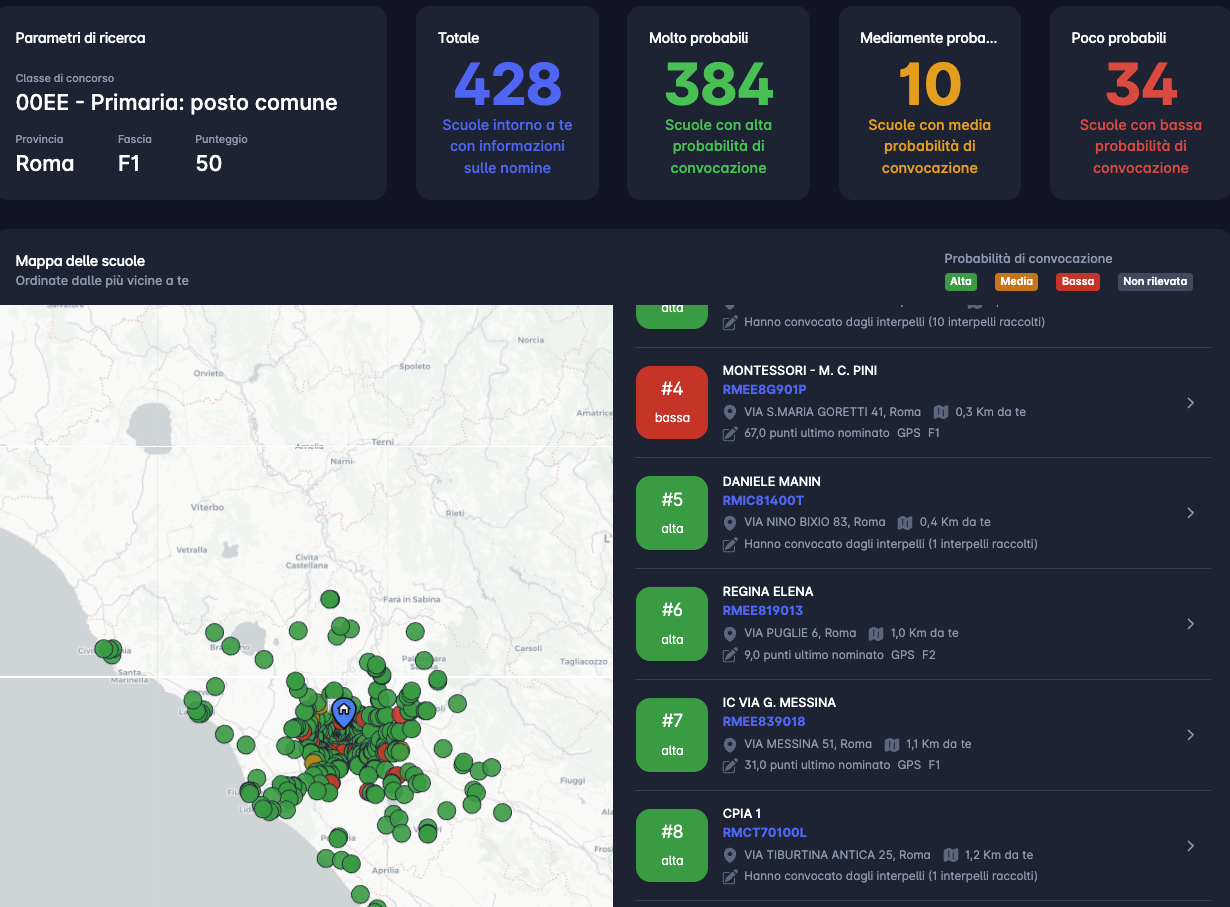This screenshot has width=1230, height=907.
Task: Expand the IC Via G. Messina chevron
Action: click(x=1190, y=735)
